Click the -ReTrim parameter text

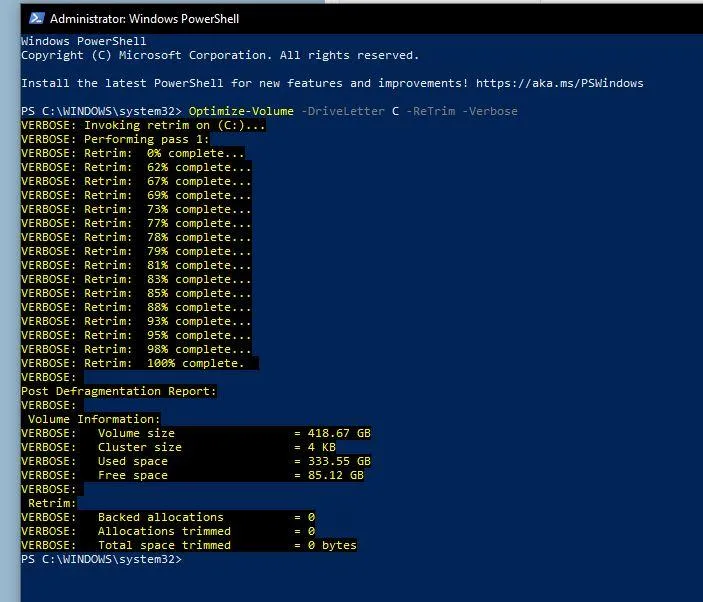pyautogui.click(x=431, y=111)
